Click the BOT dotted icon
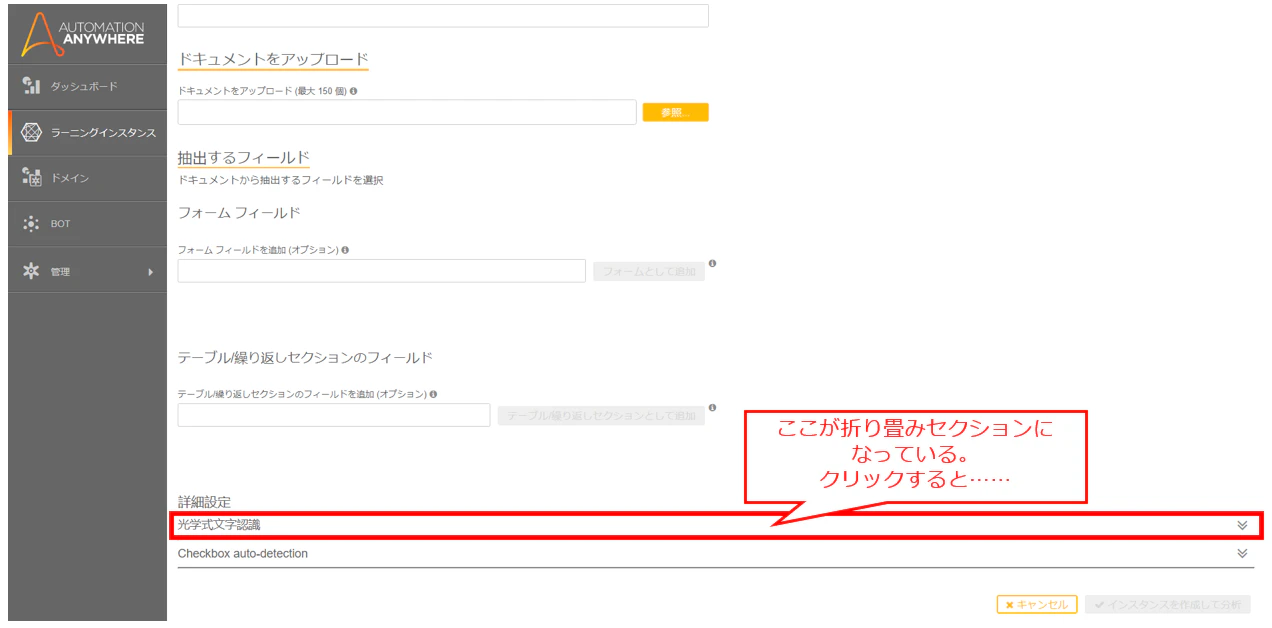1272x628 pixels. click(31, 224)
